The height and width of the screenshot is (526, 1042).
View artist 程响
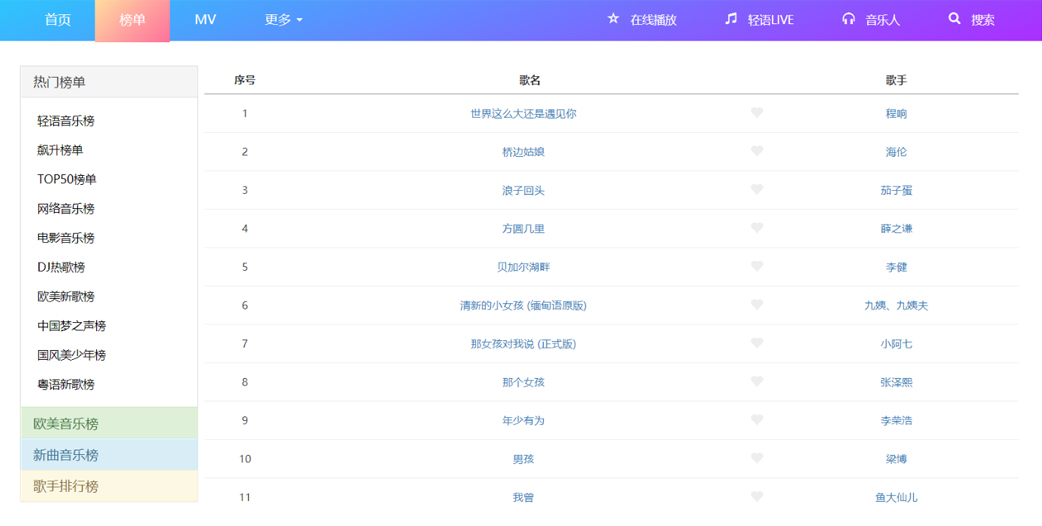tap(896, 114)
